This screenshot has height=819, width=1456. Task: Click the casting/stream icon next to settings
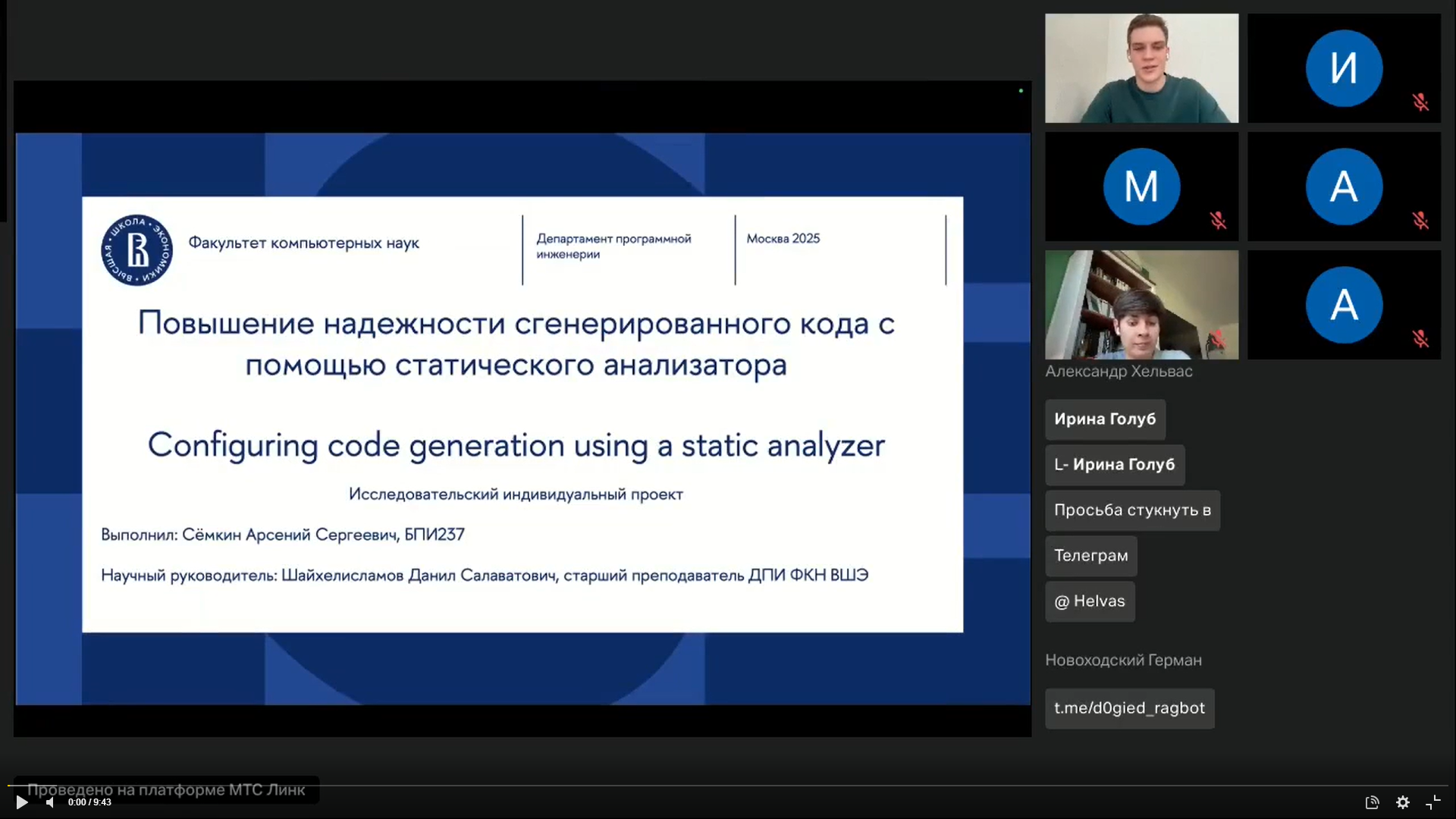pyautogui.click(x=1372, y=802)
